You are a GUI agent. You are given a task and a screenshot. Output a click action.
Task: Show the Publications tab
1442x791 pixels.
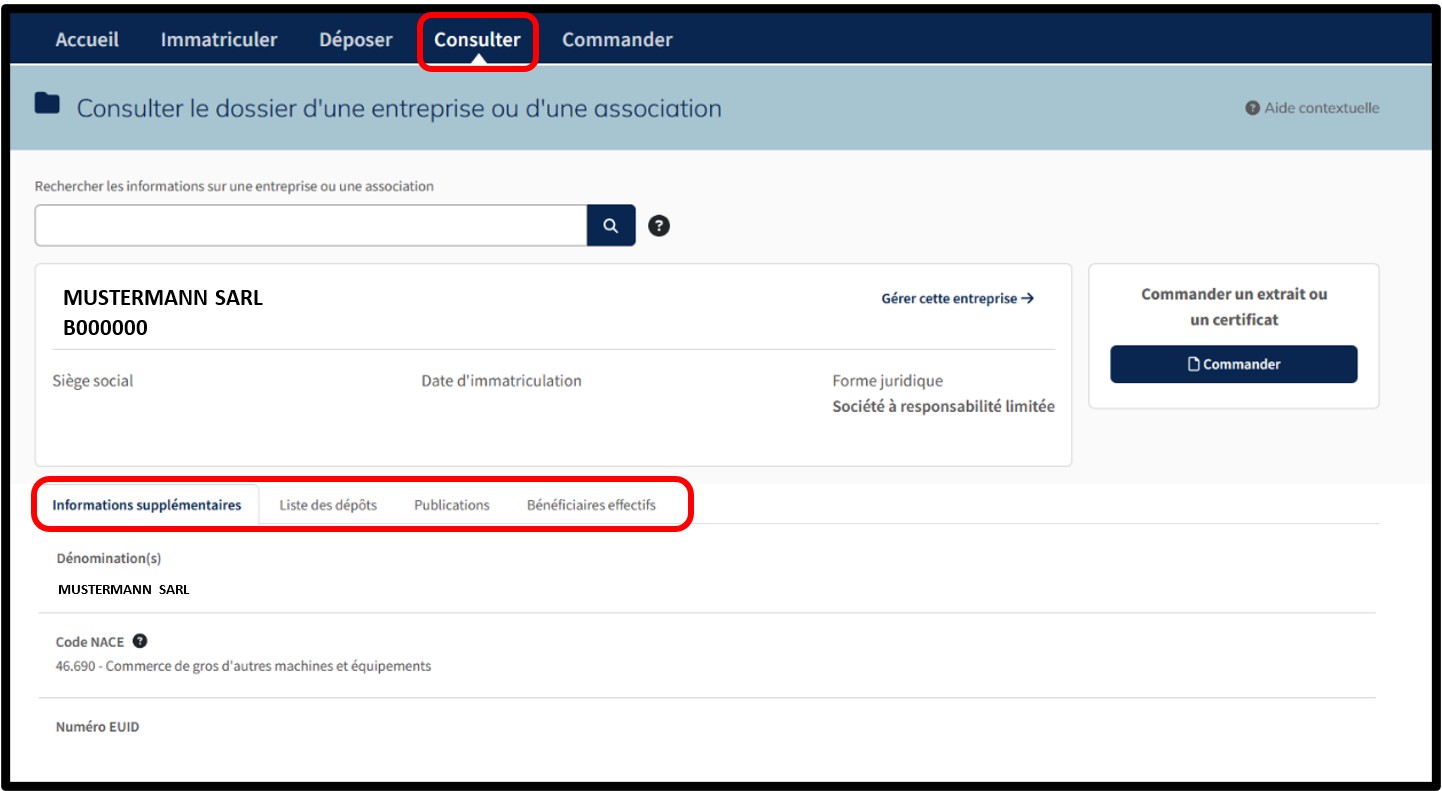tap(452, 505)
